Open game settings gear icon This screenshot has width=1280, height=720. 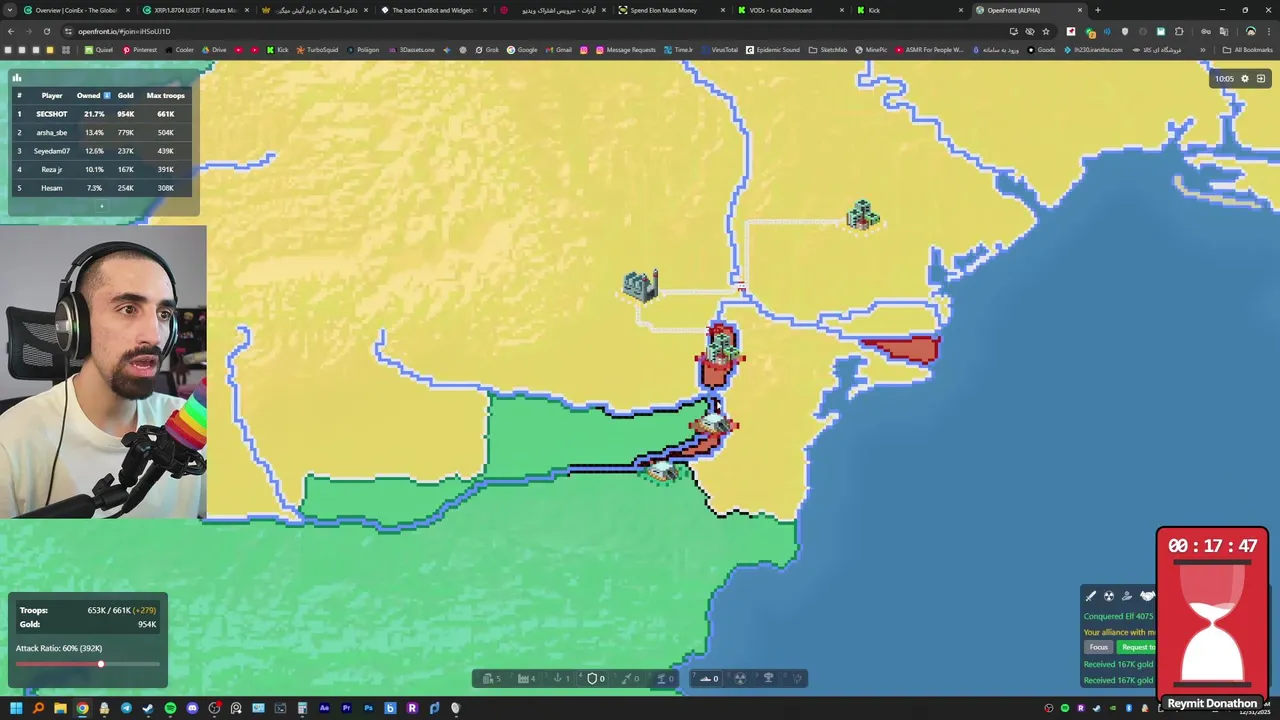click(x=1245, y=78)
